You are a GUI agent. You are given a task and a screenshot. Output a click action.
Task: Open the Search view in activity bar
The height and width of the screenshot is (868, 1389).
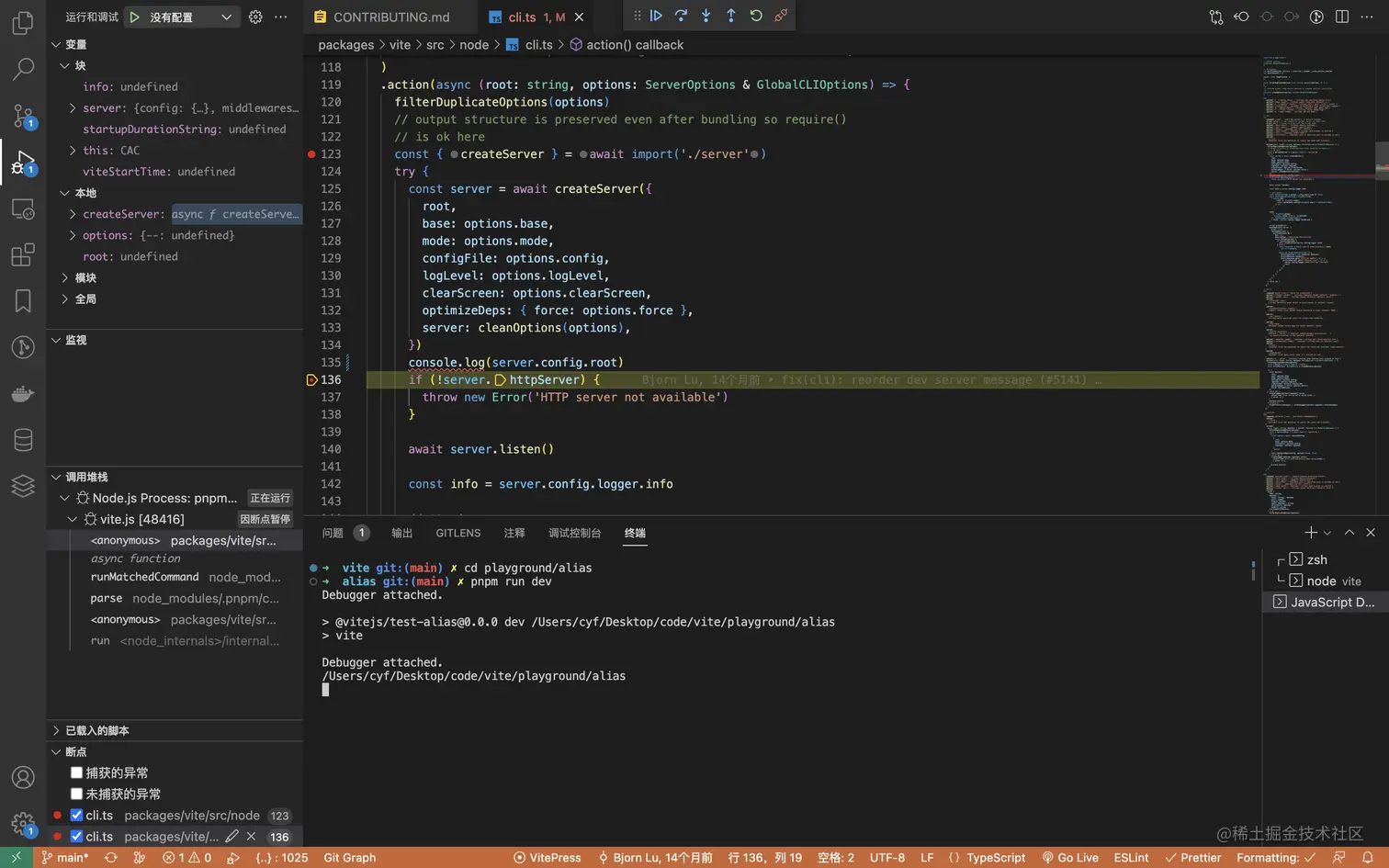point(23,69)
